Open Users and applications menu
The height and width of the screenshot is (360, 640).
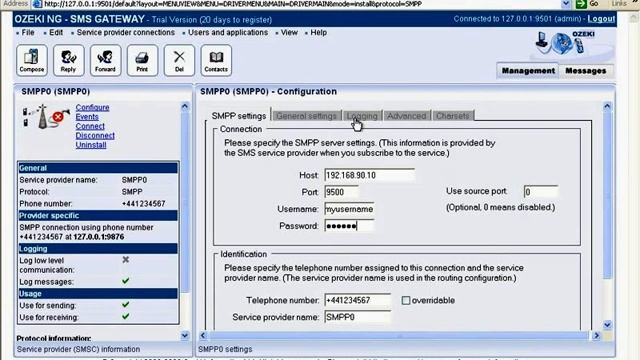click(x=228, y=32)
